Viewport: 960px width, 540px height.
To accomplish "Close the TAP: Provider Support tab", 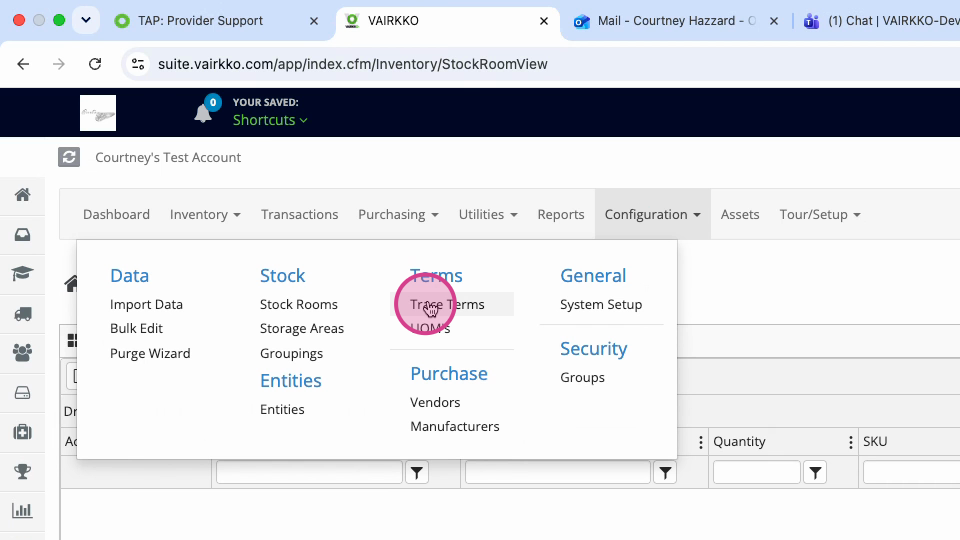I will point(314,21).
